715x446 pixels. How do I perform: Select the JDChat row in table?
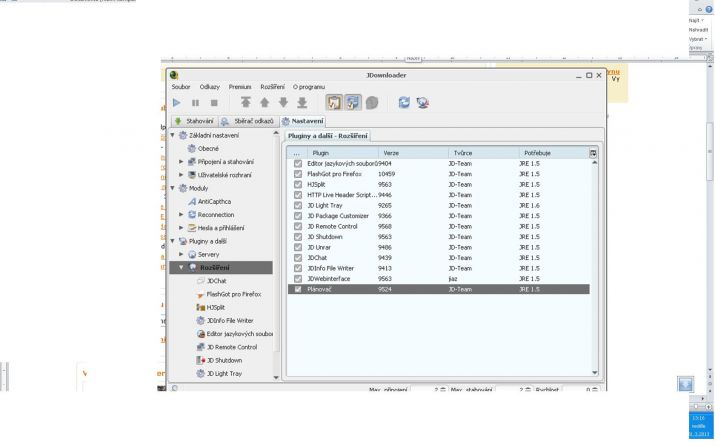point(439,258)
